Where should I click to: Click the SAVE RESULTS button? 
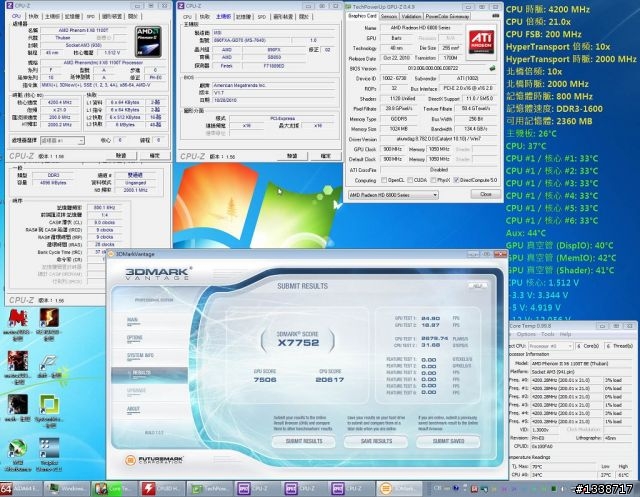(x=376, y=441)
